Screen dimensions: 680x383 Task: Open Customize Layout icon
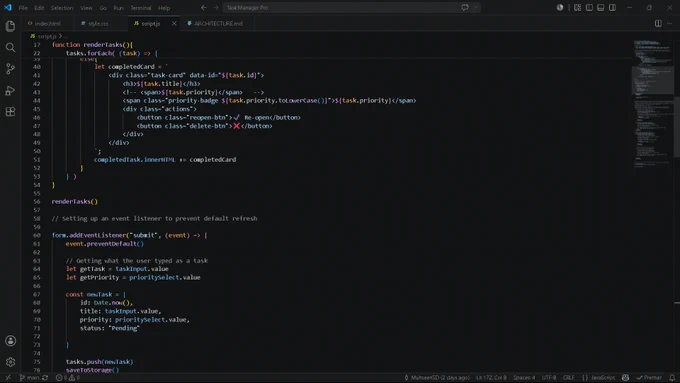pos(577,7)
